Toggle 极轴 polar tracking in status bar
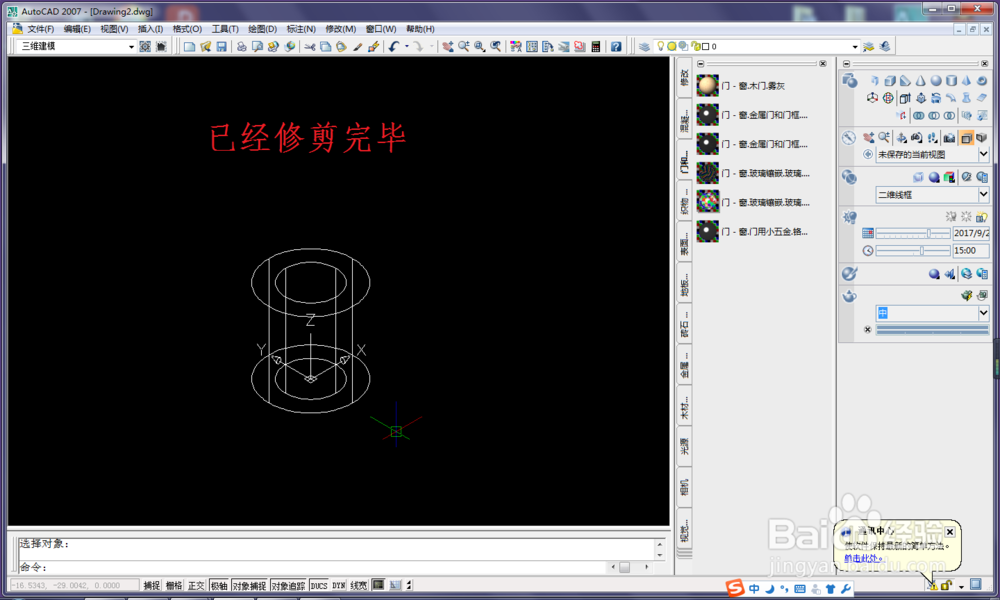1000x600 pixels. pyautogui.click(x=219, y=585)
